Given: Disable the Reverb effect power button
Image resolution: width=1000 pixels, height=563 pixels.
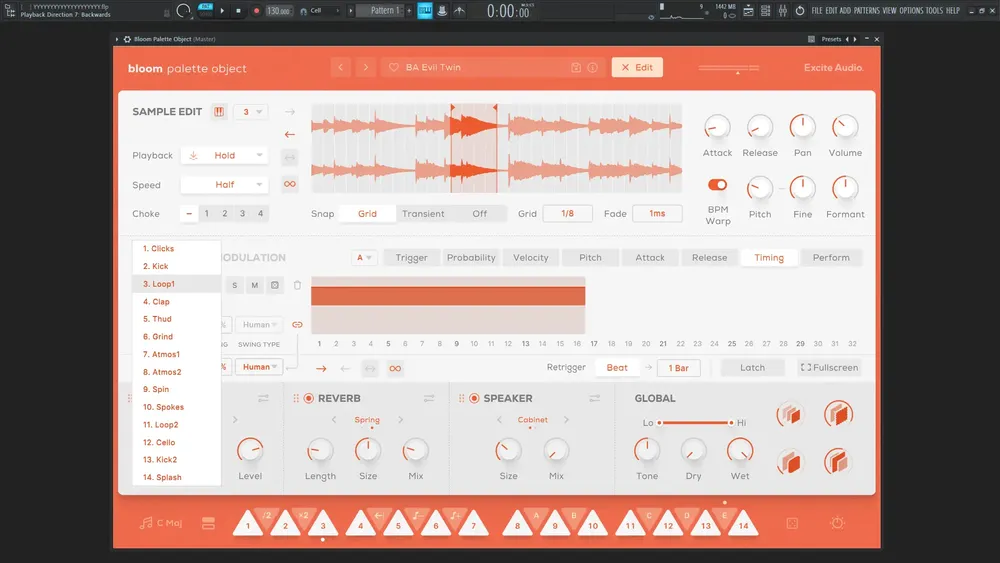Looking at the screenshot, I should pos(309,398).
